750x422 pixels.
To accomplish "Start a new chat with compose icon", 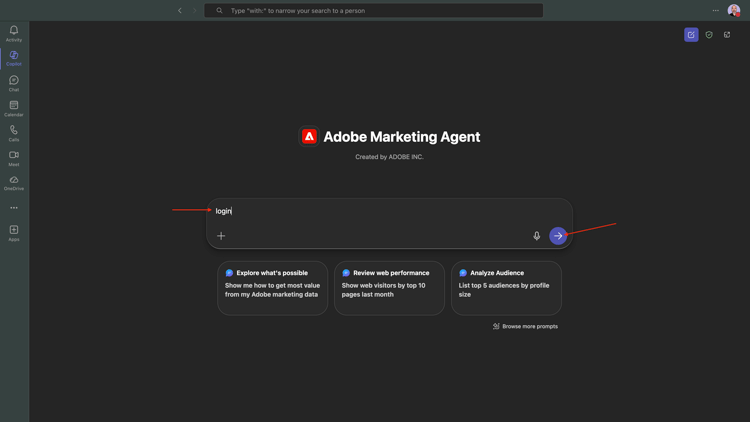I will click(x=691, y=34).
